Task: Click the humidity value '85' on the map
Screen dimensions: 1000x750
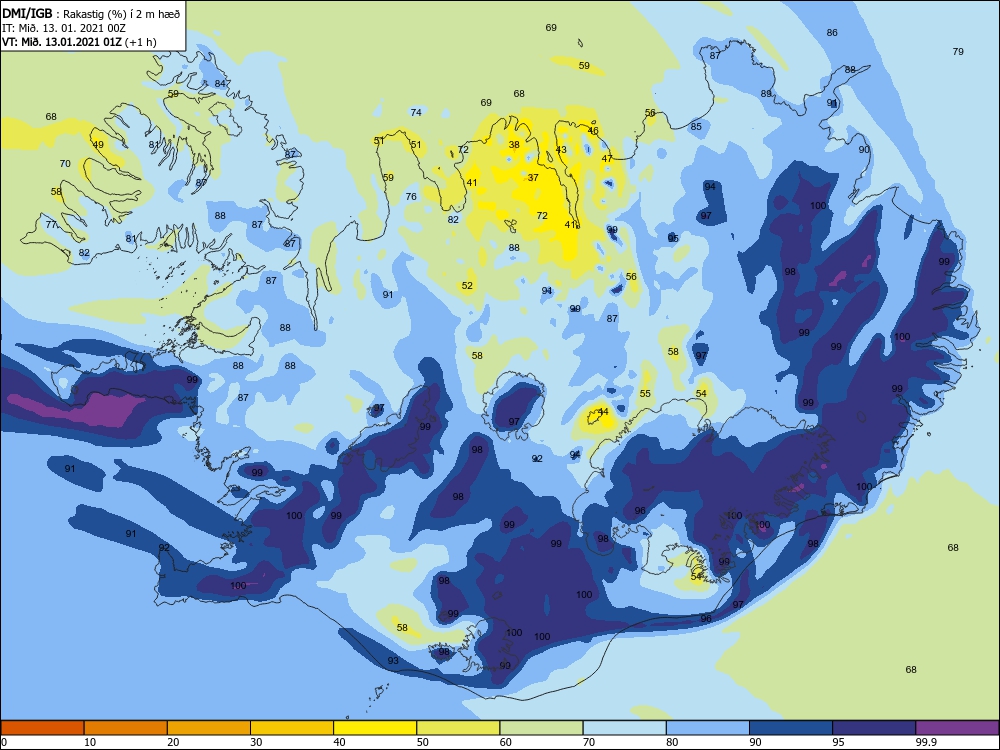Action: [x=696, y=126]
